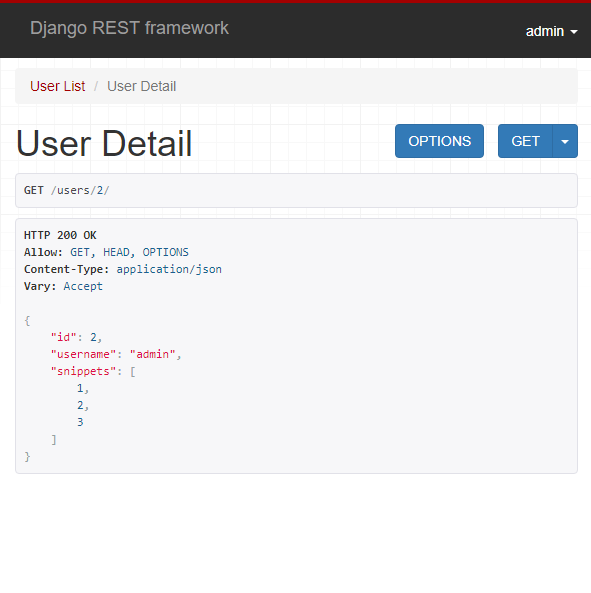Click the Allow header line
The image size is (591, 593).
(x=106, y=252)
